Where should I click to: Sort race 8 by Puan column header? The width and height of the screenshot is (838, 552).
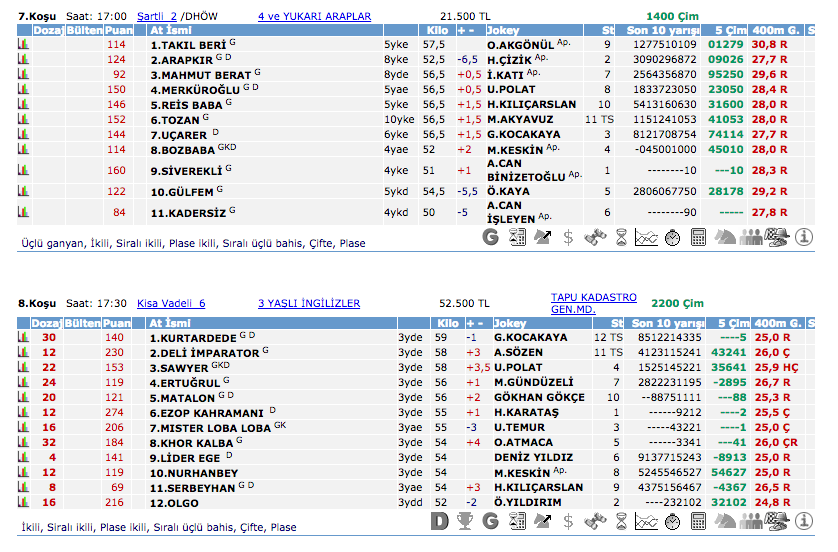118,323
